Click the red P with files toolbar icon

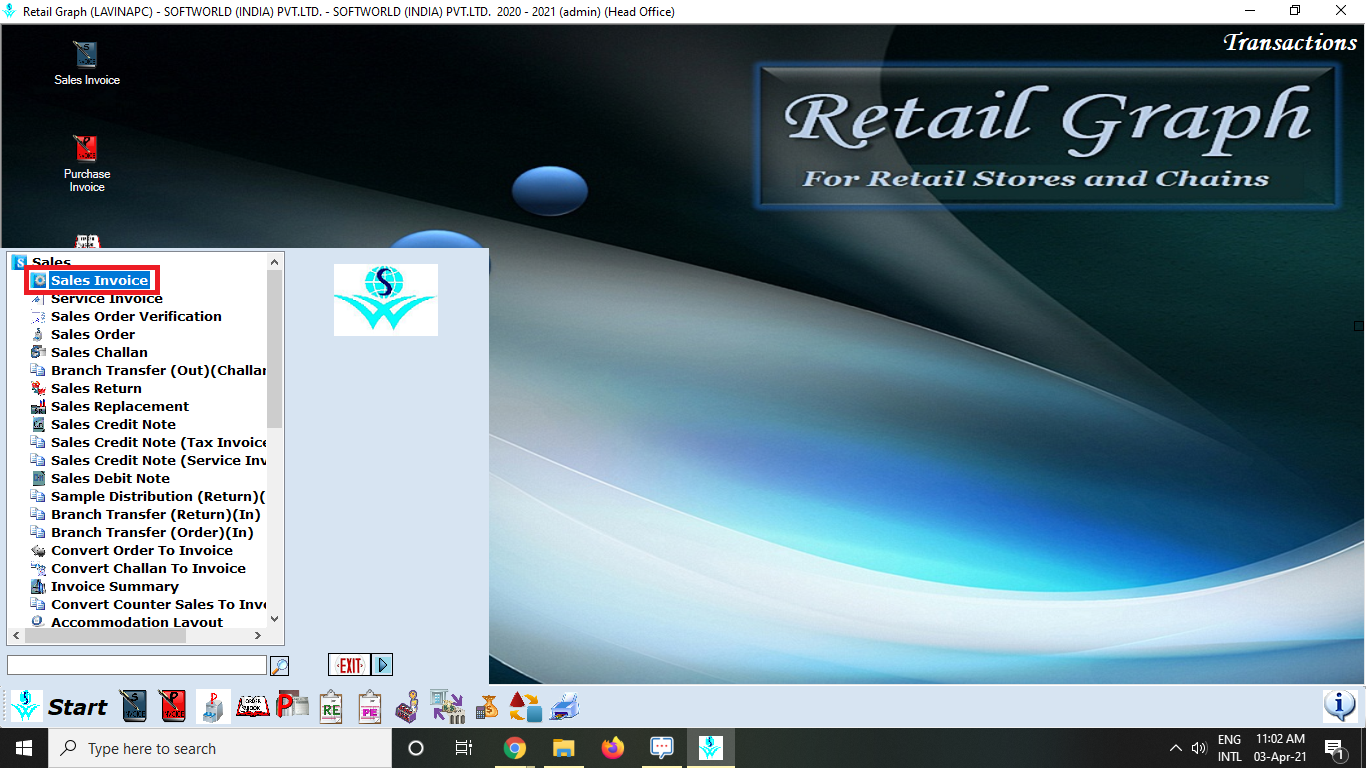point(292,706)
